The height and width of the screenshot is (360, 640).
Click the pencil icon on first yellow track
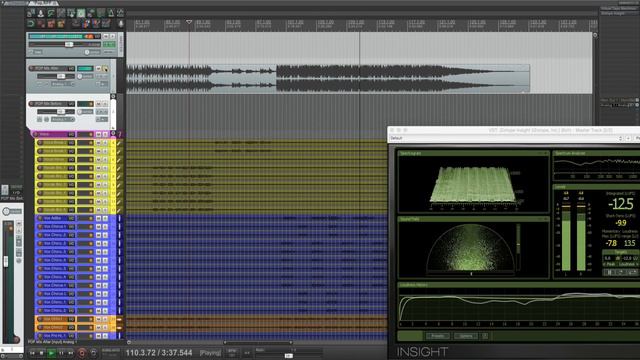(119, 143)
